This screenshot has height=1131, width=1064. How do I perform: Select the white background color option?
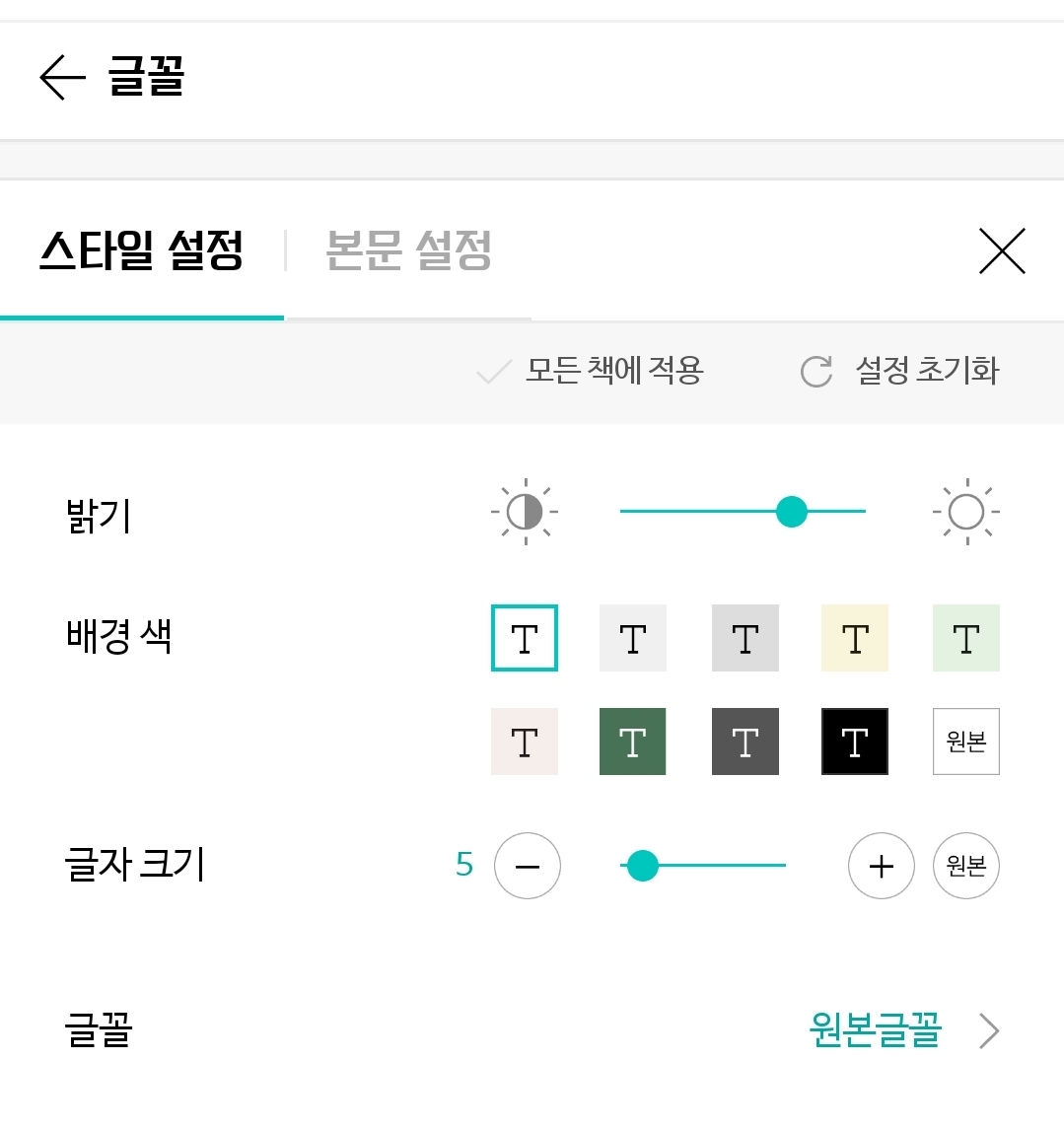coord(525,638)
